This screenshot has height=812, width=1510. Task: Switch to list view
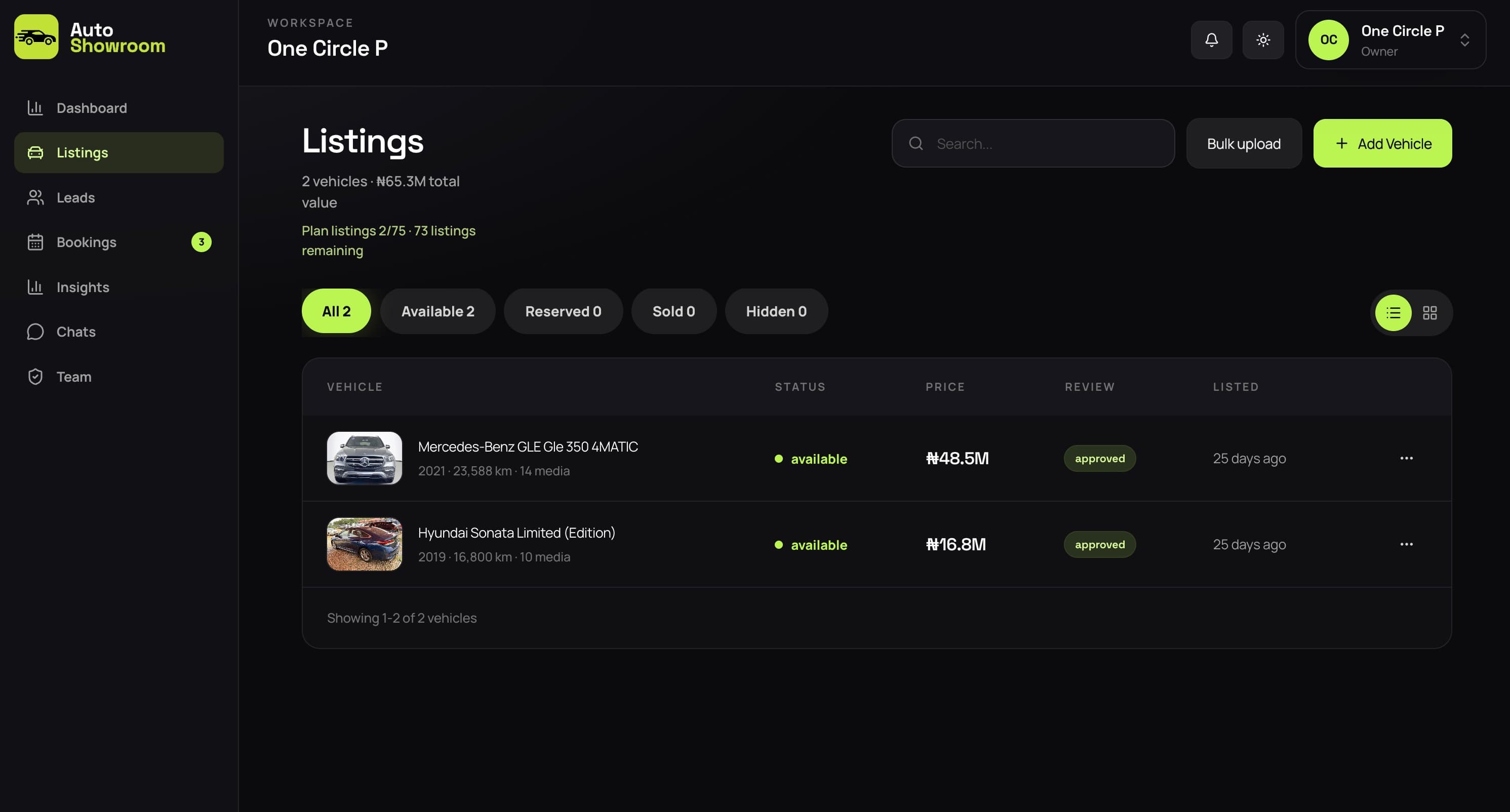coord(1393,313)
